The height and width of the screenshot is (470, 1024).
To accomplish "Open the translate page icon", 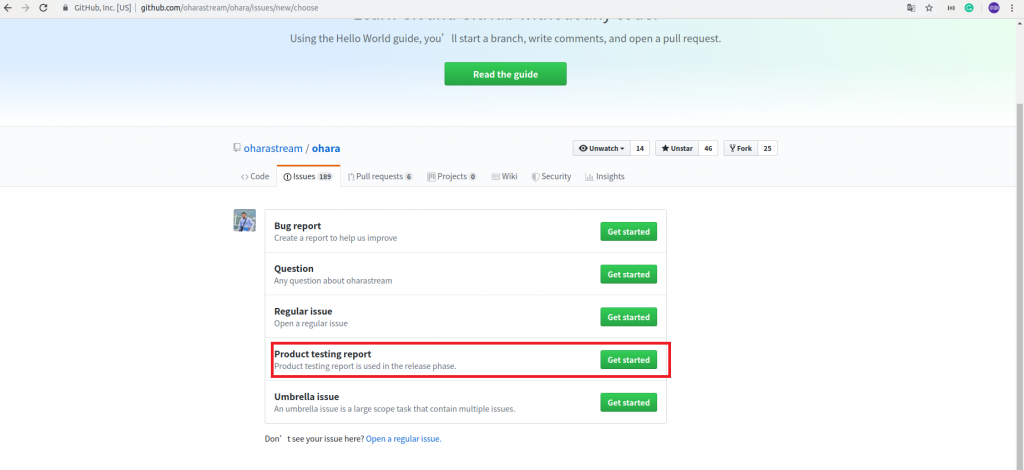I will click(x=912, y=8).
